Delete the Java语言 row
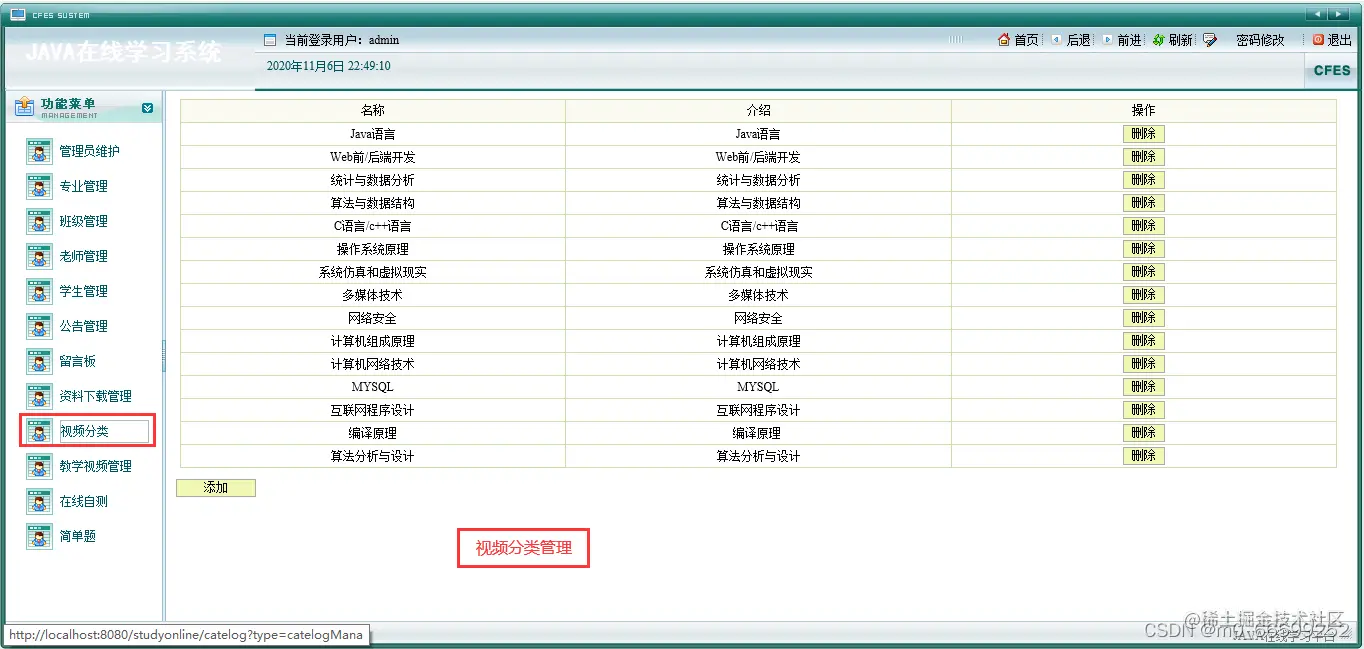Screen dimensions: 1364x649 point(1143,134)
